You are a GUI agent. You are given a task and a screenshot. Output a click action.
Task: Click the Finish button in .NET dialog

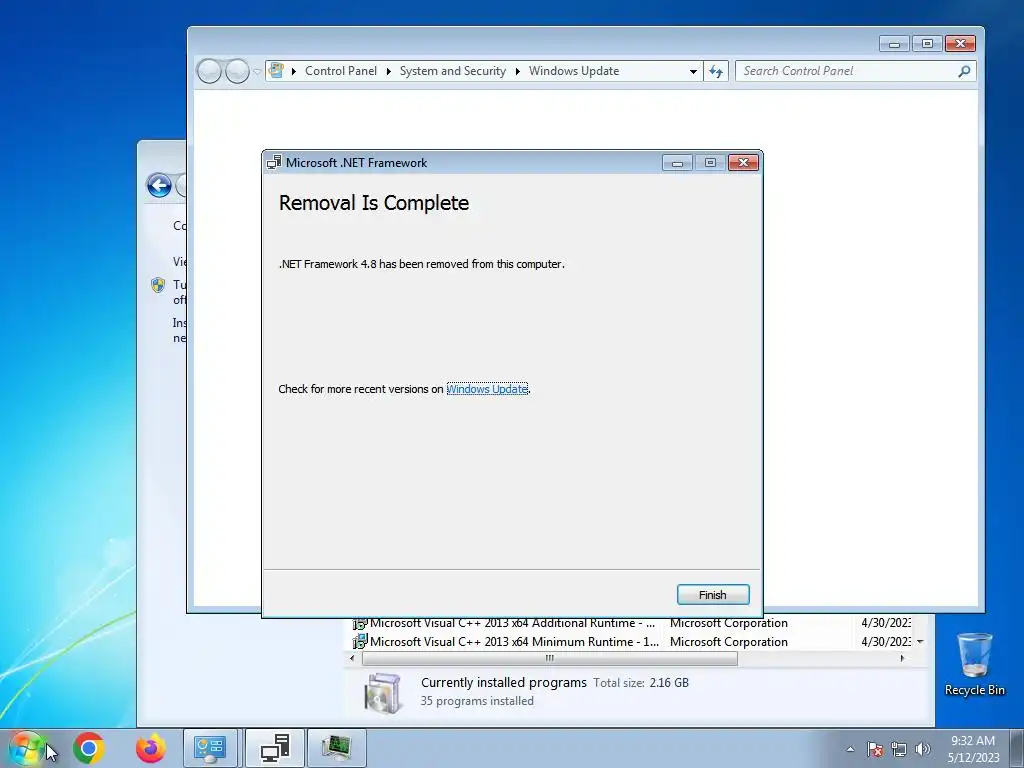[712, 594]
